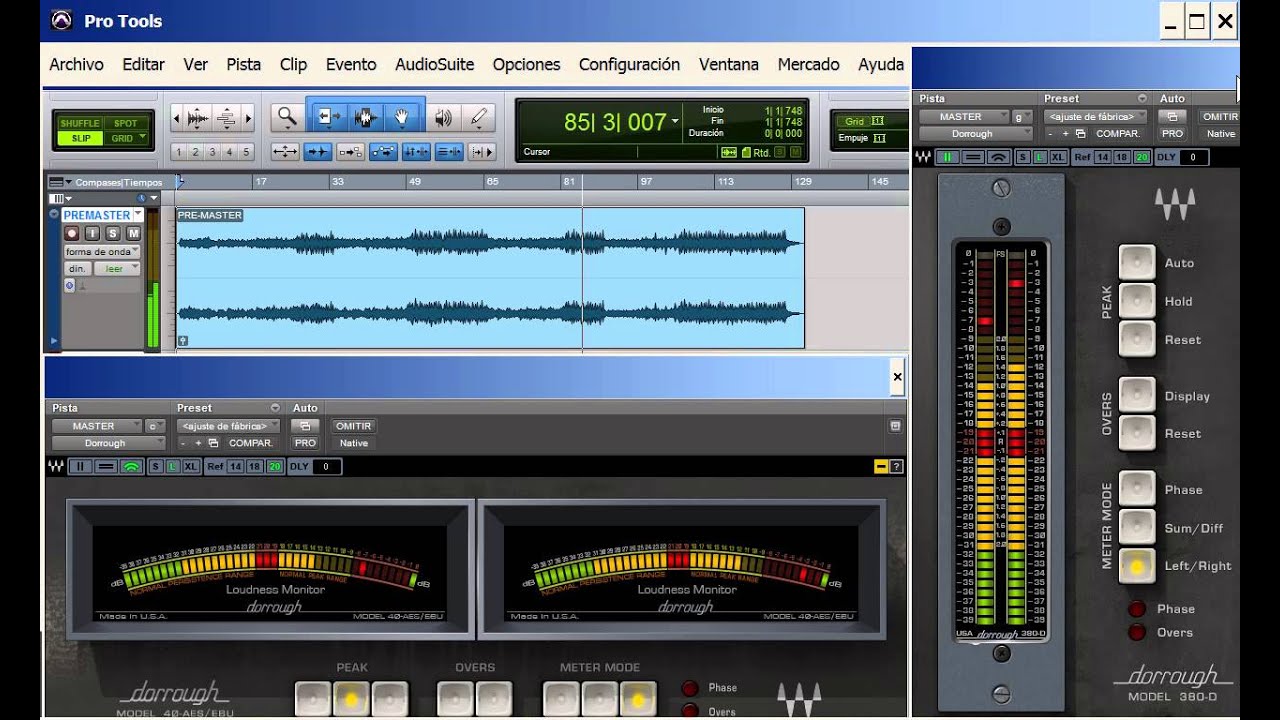
Task: Toggle Peak Auto button on 380-D plugin
Action: (1137, 263)
